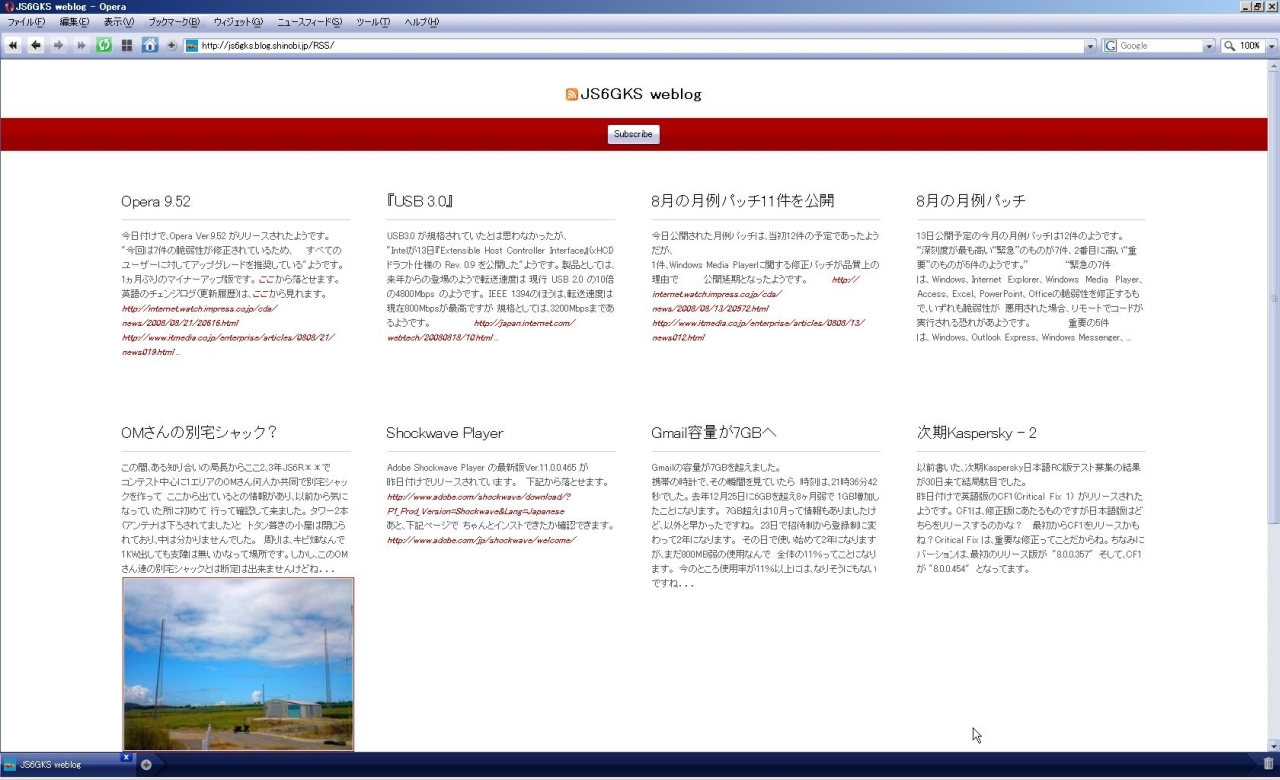
Task: Go back with the Back arrow
Action: (x=35, y=46)
